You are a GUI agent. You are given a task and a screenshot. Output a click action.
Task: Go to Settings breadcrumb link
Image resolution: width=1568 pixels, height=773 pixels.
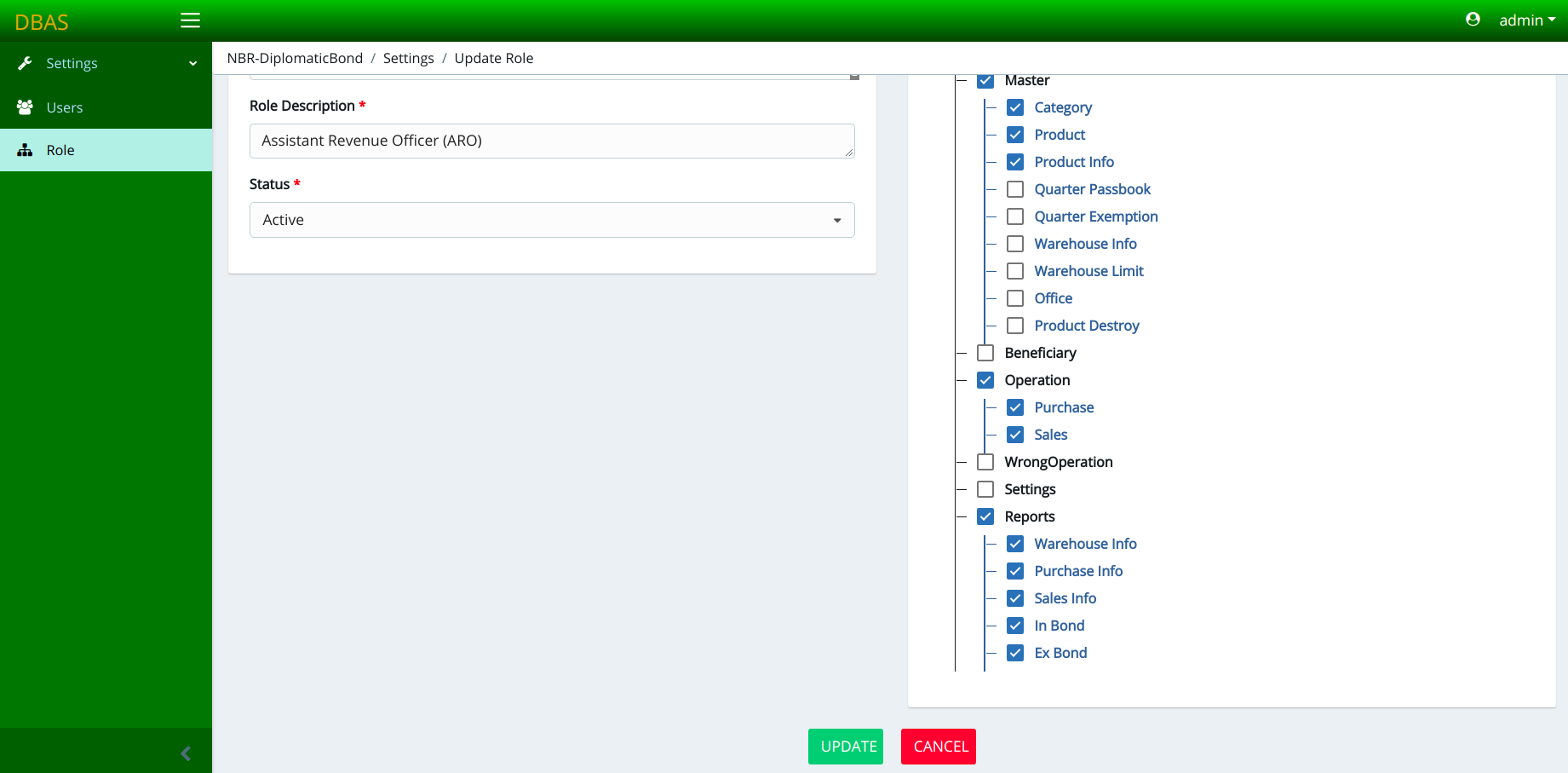tap(409, 58)
